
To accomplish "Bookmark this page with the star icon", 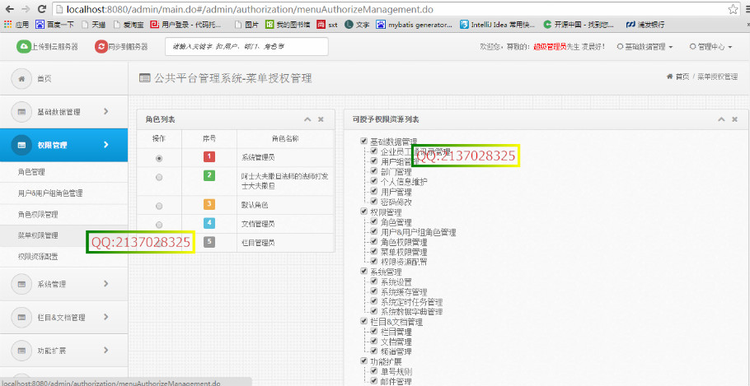I will (733, 9).
